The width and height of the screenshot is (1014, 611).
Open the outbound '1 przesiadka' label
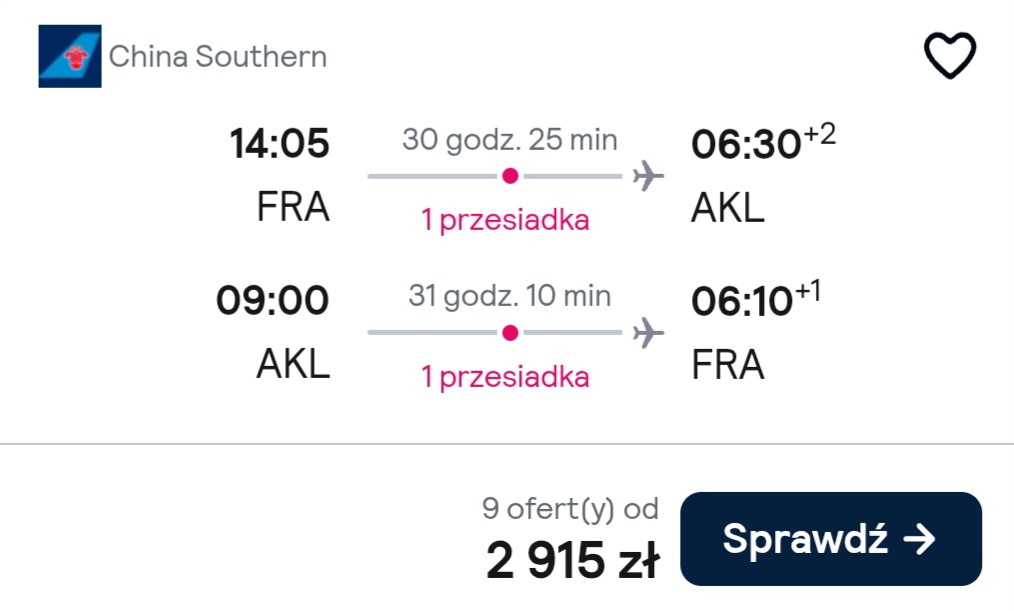(506, 220)
